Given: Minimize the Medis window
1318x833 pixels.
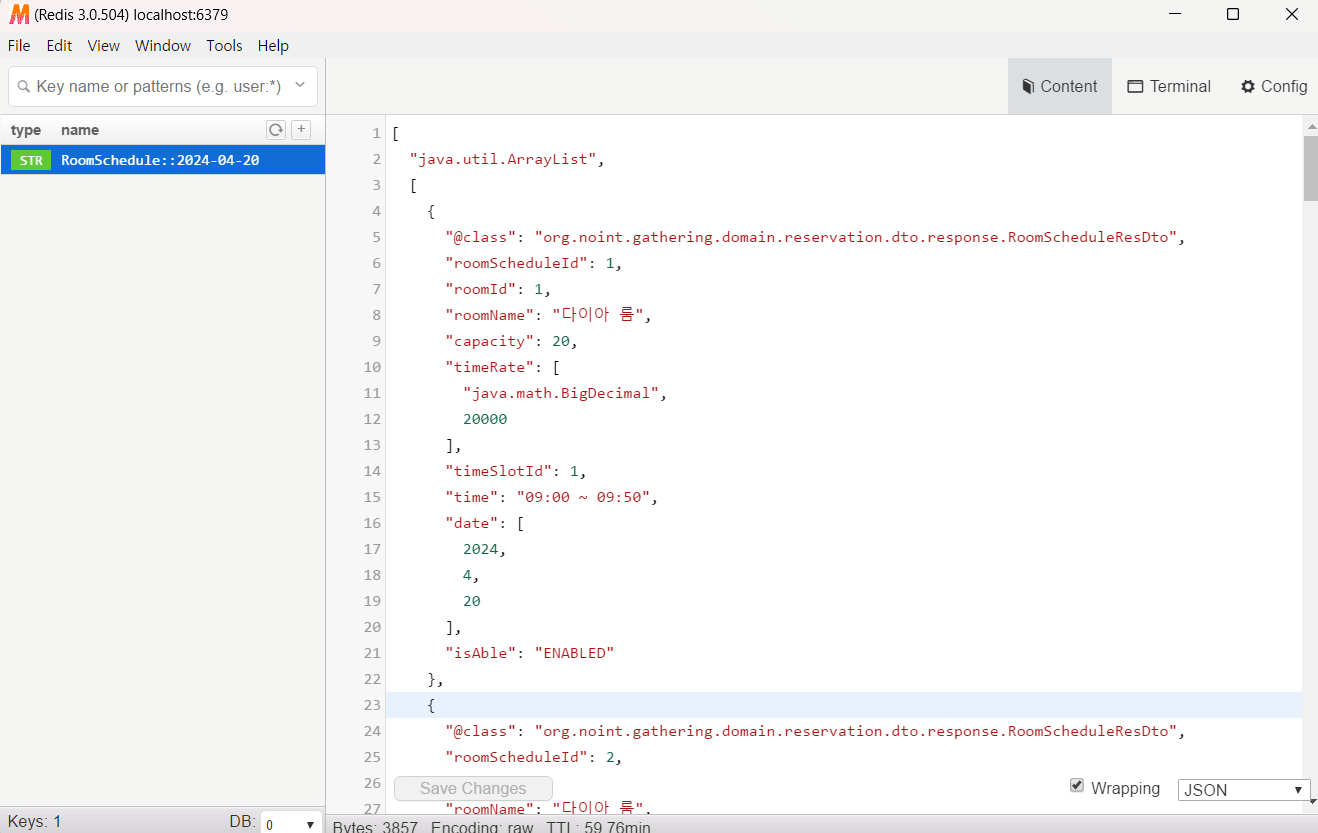Looking at the screenshot, I should pyautogui.click(x=1176, y=14).
